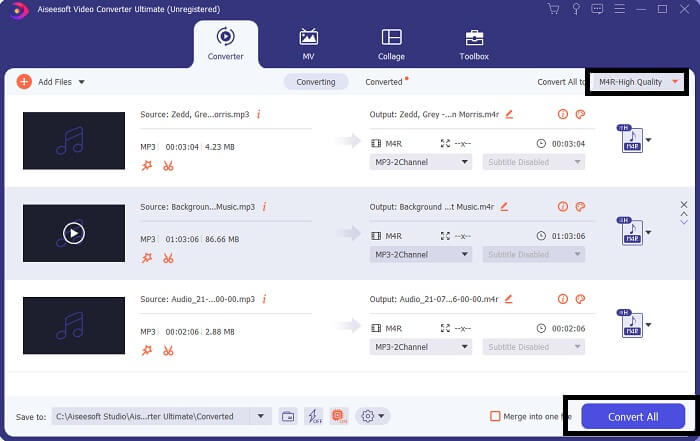Select the Converting sub-tab
Screen dimensions: 700x441
316,82
